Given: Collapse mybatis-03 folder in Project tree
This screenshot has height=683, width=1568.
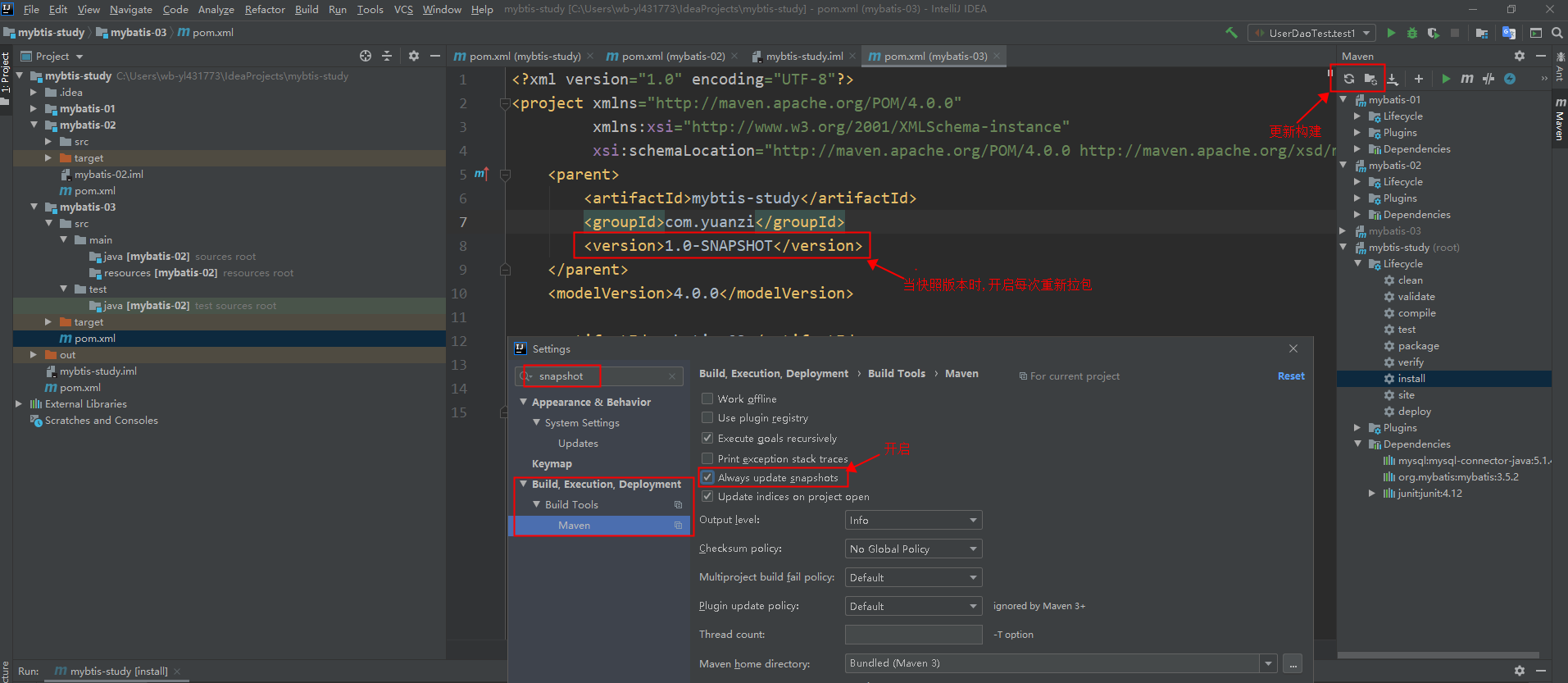Looking at the screenshot, I should 34,207.
